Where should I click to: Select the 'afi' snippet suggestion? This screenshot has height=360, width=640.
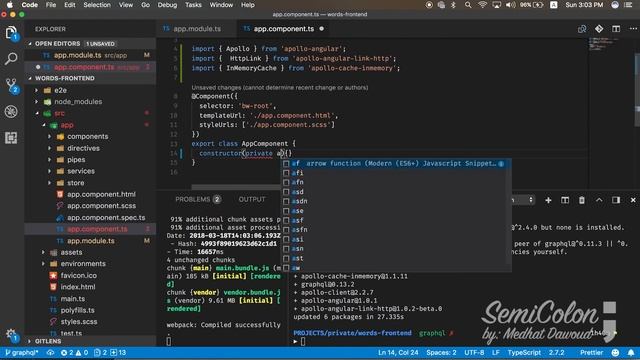[393, 173]
